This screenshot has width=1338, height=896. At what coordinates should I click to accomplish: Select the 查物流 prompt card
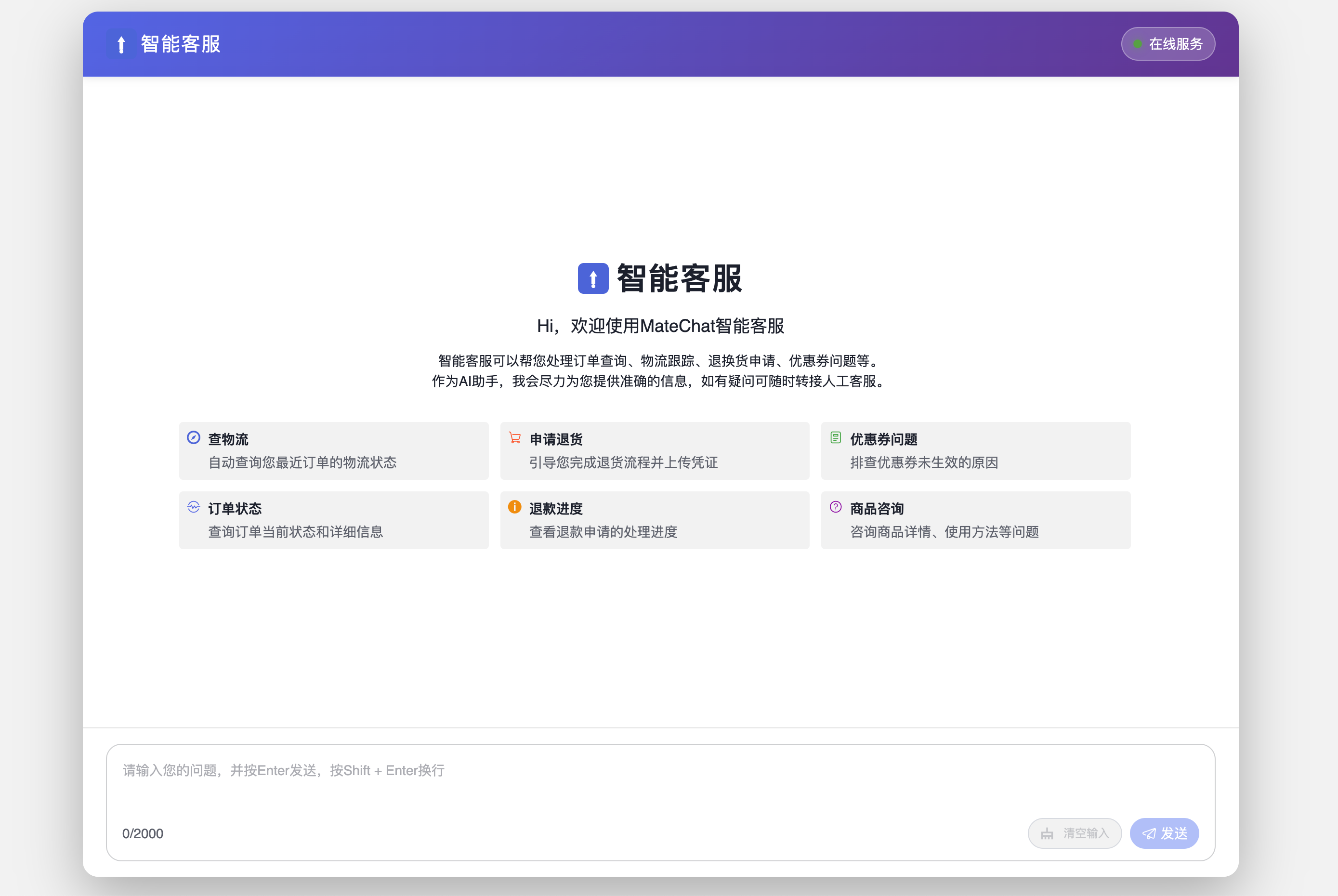coord(334,451)
